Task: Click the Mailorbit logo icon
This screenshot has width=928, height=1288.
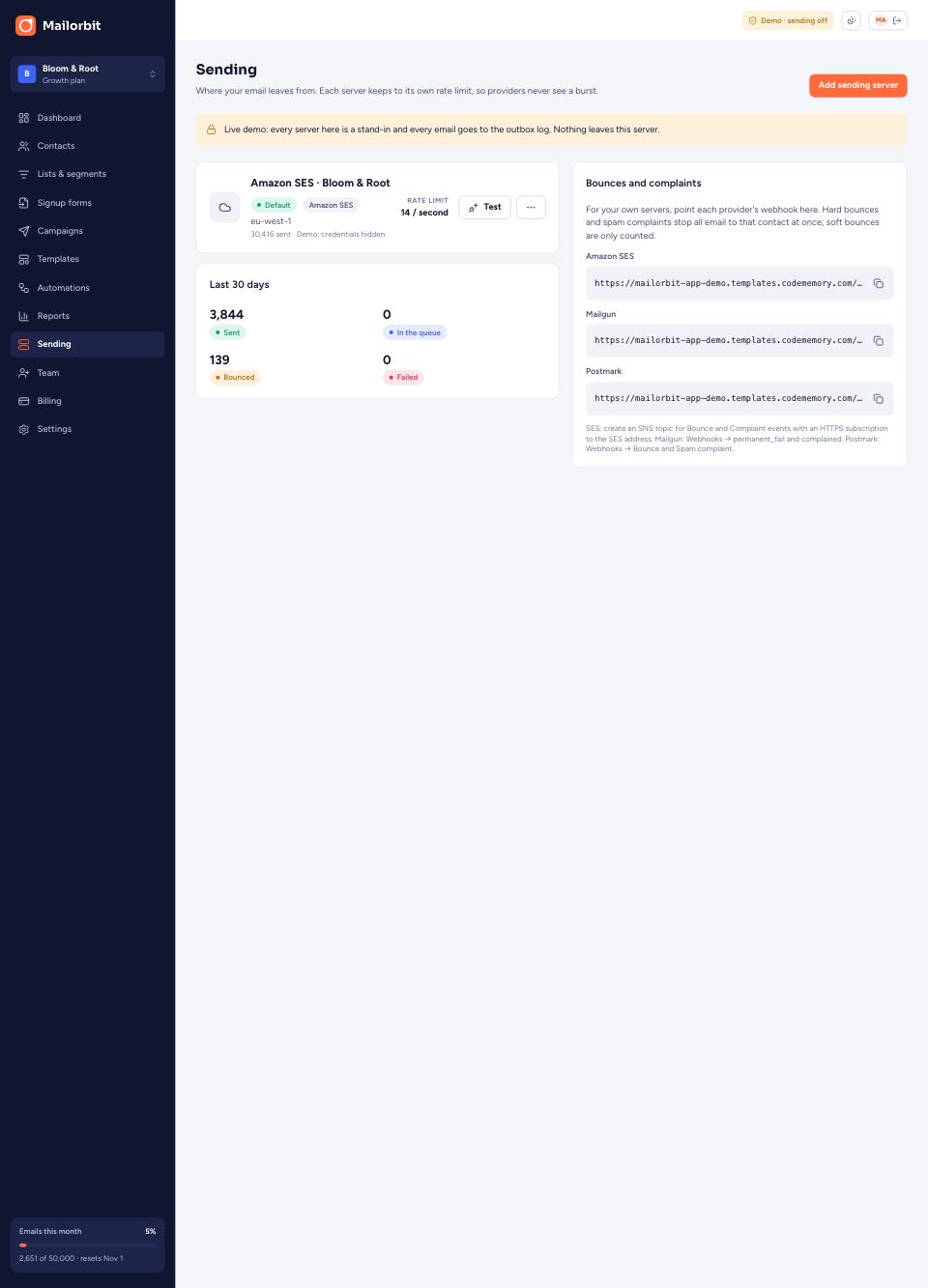Action: click(25, 25)
